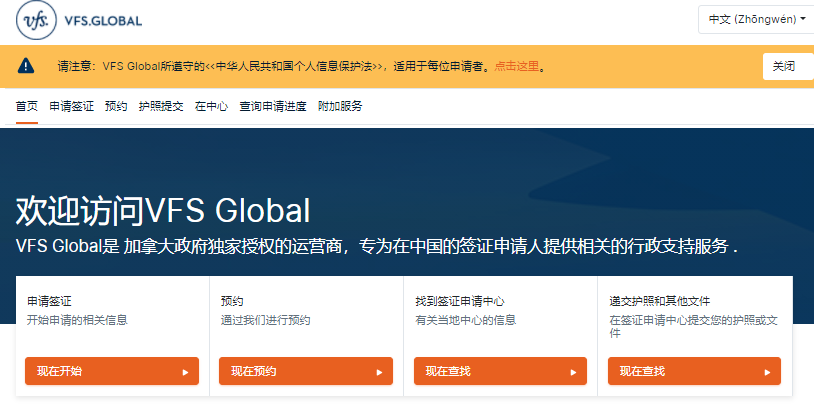Click the 现在开始 button
Image resolution: width=814 pixels, height=404 pixels.
[x=112, y=371]
